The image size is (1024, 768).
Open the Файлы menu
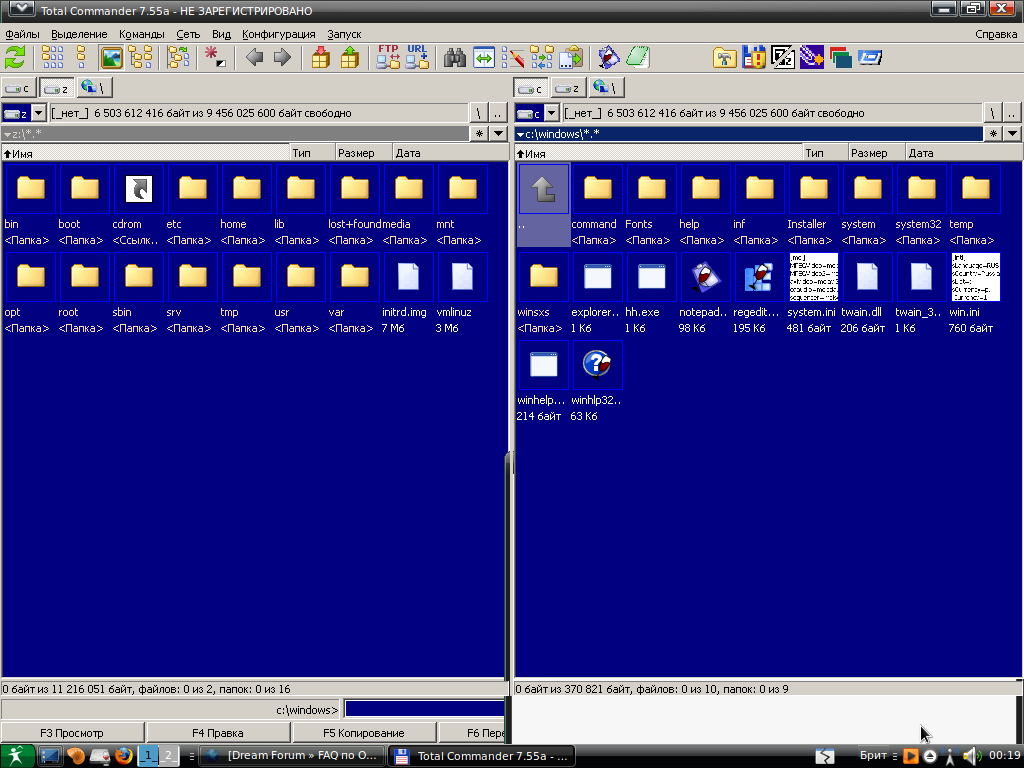click(x=22, y=34)
